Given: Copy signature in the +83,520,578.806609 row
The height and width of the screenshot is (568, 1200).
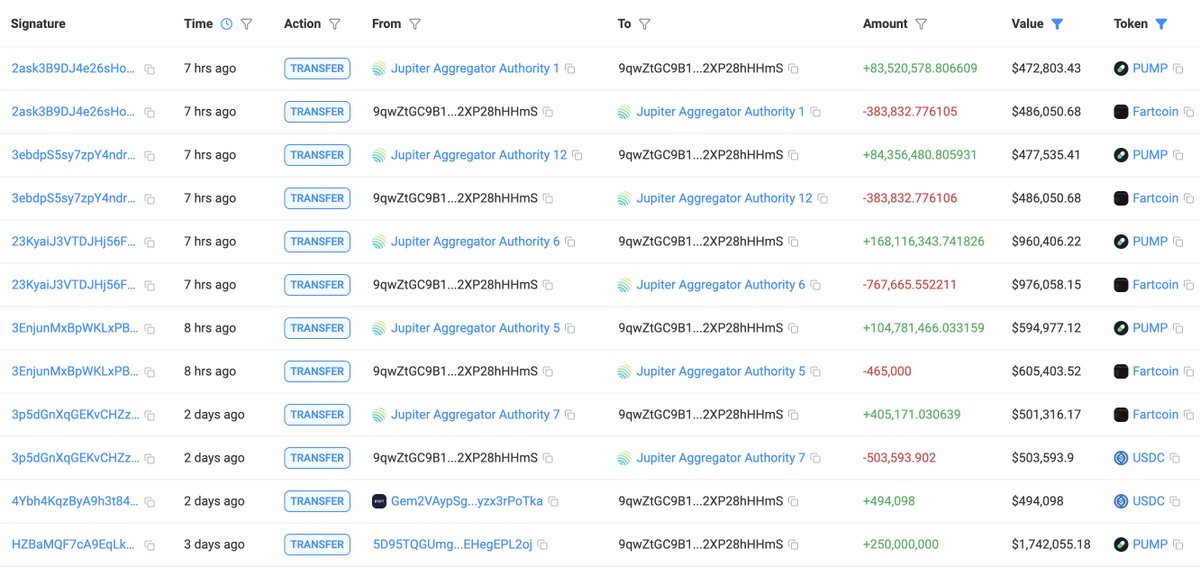Looking at the screenshot, I should [149, 69].
